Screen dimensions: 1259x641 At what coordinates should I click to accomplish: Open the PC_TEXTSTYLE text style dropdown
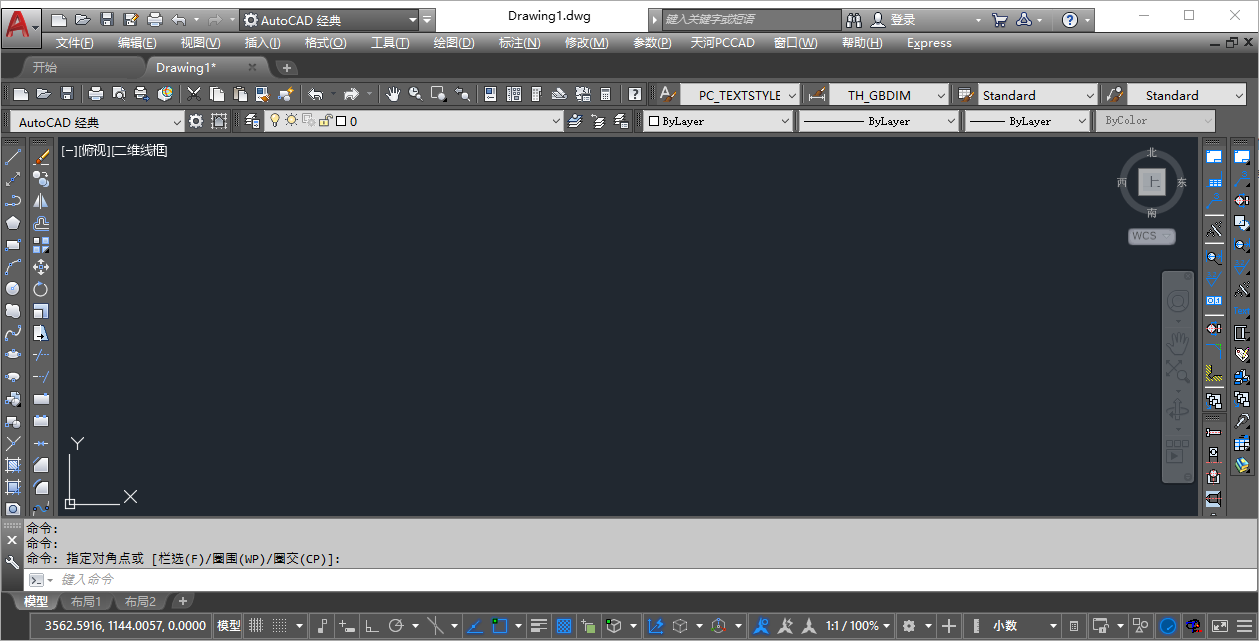(x=740, y=95)
